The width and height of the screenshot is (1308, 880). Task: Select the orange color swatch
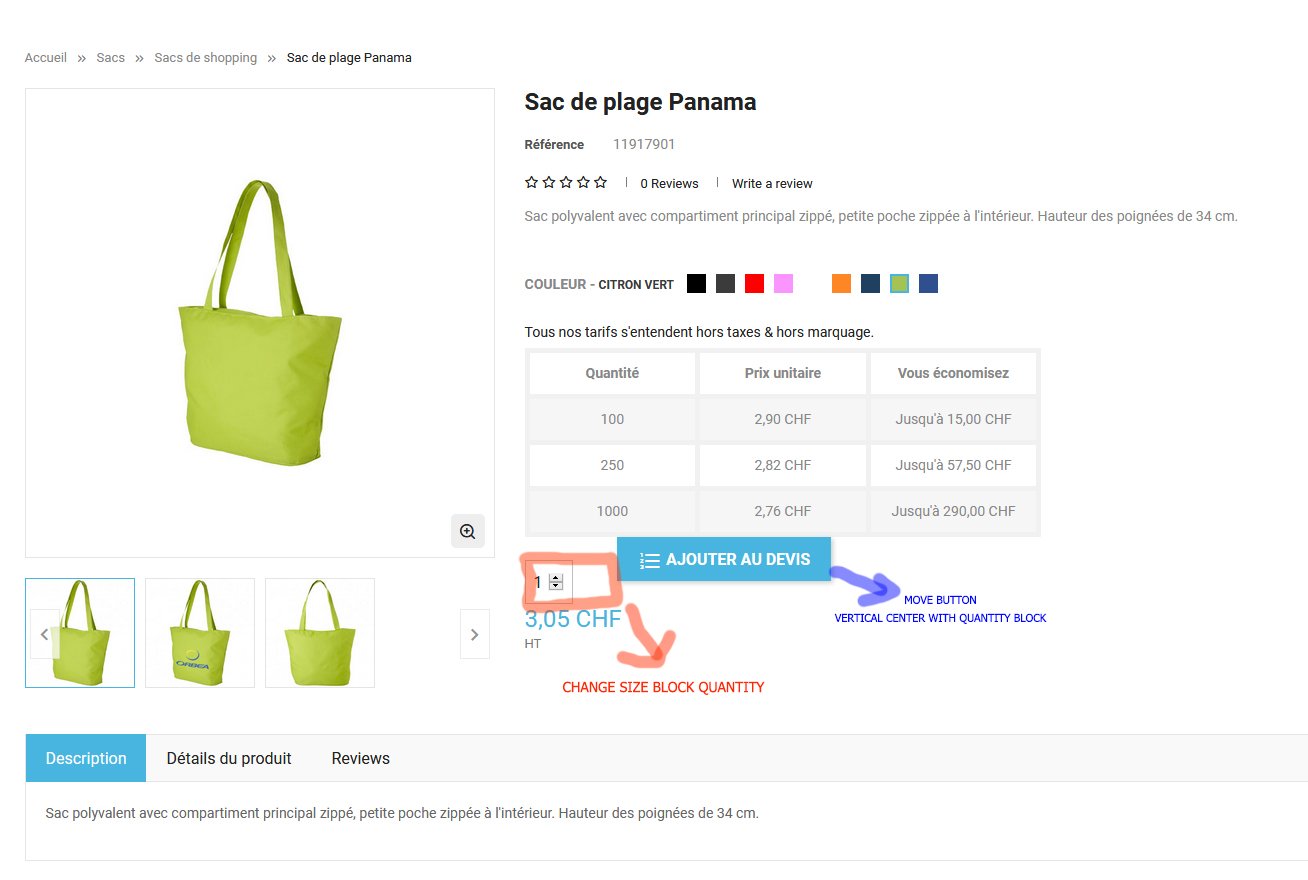[841, 284]
